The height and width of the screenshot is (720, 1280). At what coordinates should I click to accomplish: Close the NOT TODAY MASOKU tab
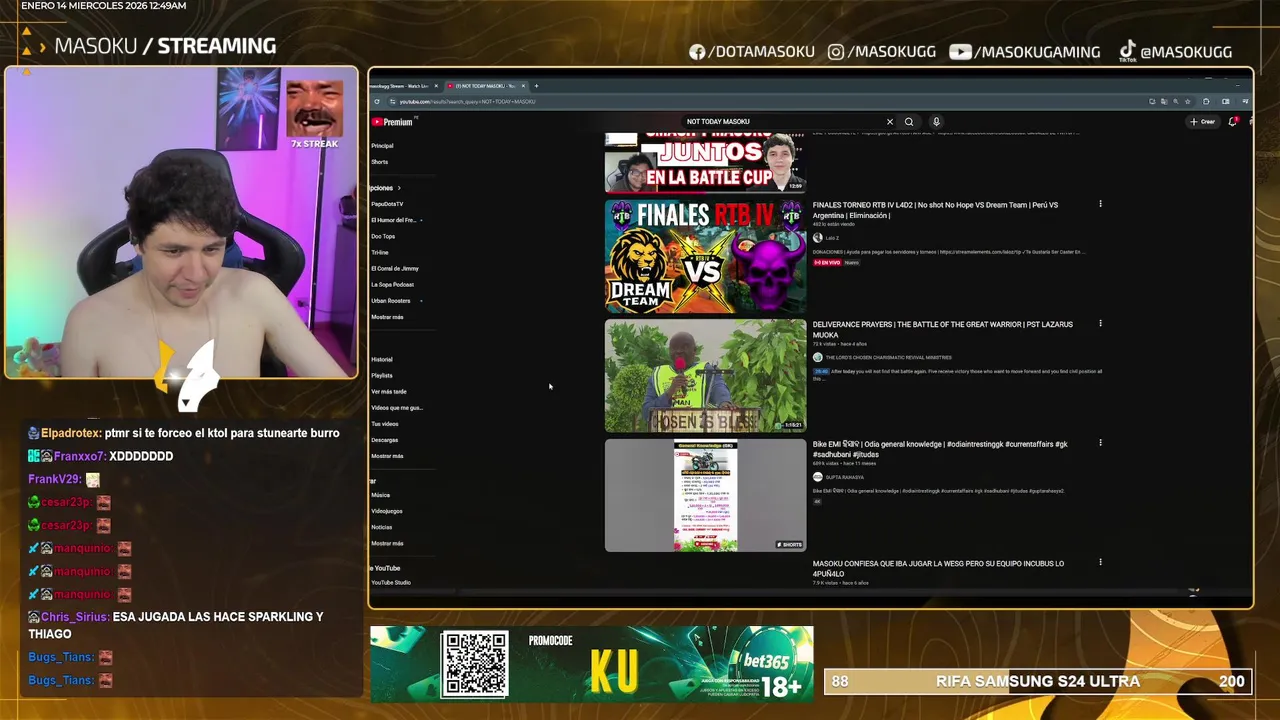coord(523,86)
